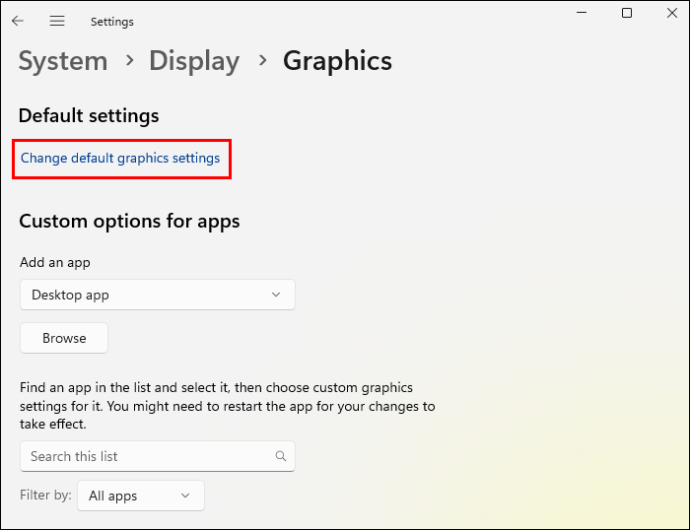Screen dimensions: 690x530
Task: Click the Default settings heading
Action: (88, 116)
